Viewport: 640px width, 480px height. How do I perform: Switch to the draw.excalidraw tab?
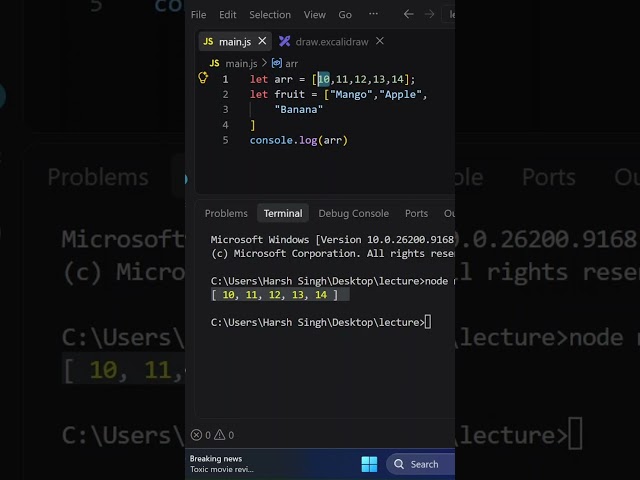tap(331, 42)
